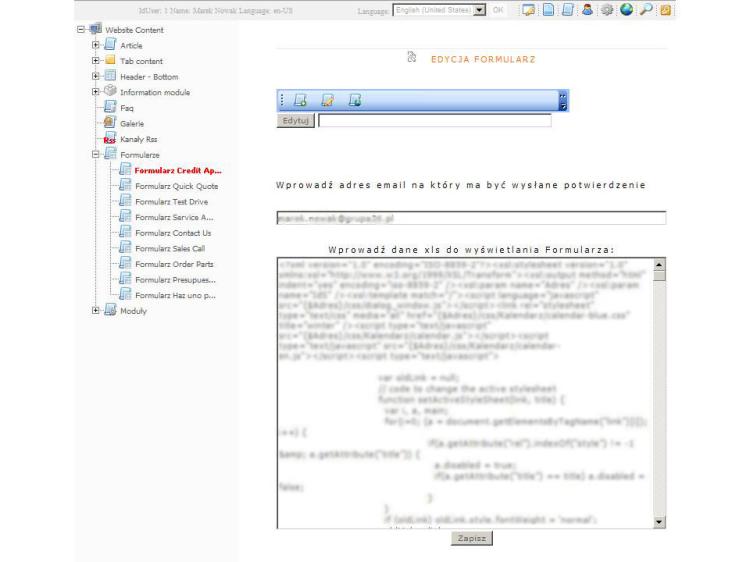This screenshot has width=750, height=562.
Task: Select Formularz Contact Us in the tree
Action: coord(173,233)
